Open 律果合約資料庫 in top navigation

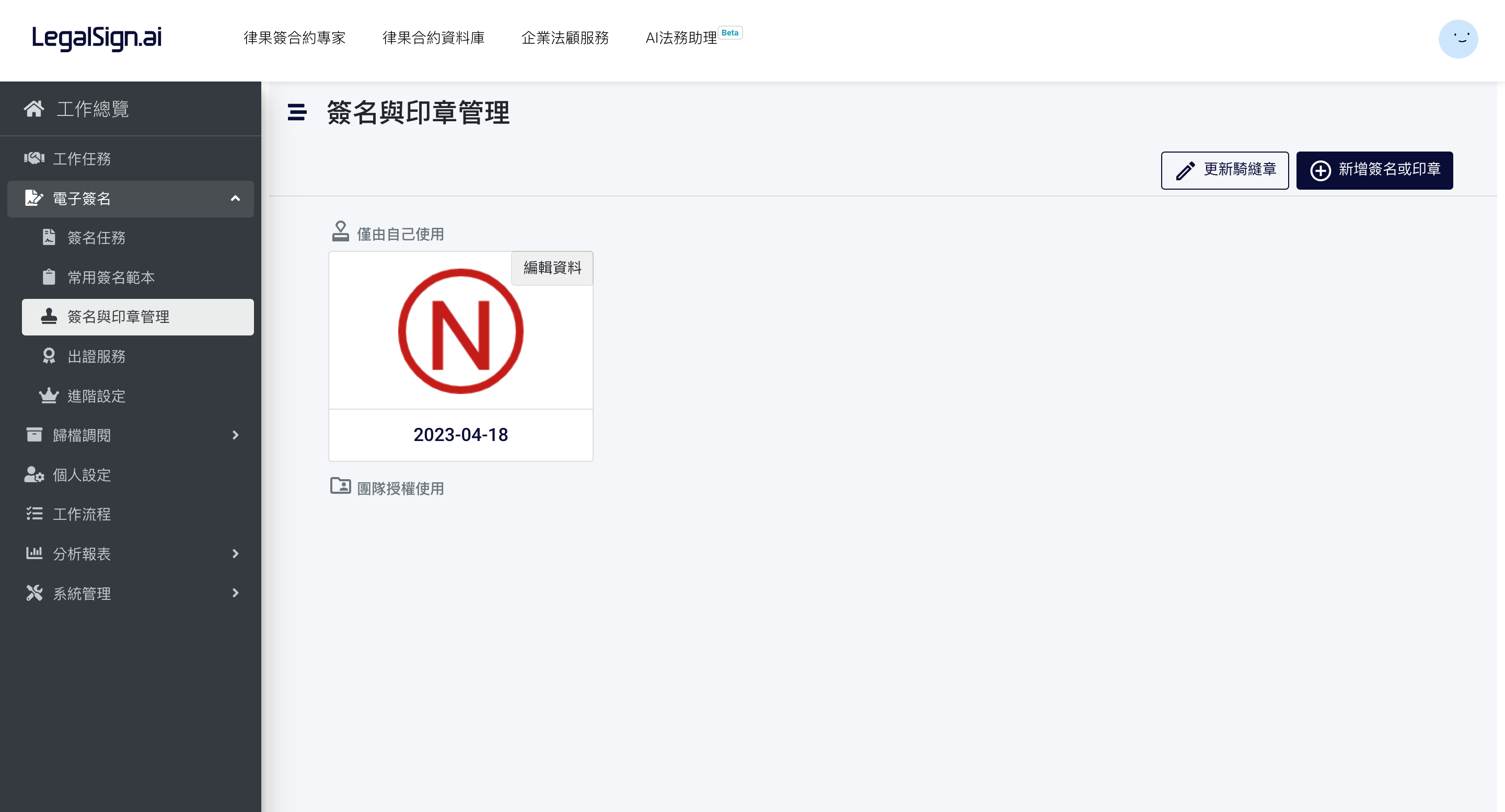(434, 38)
